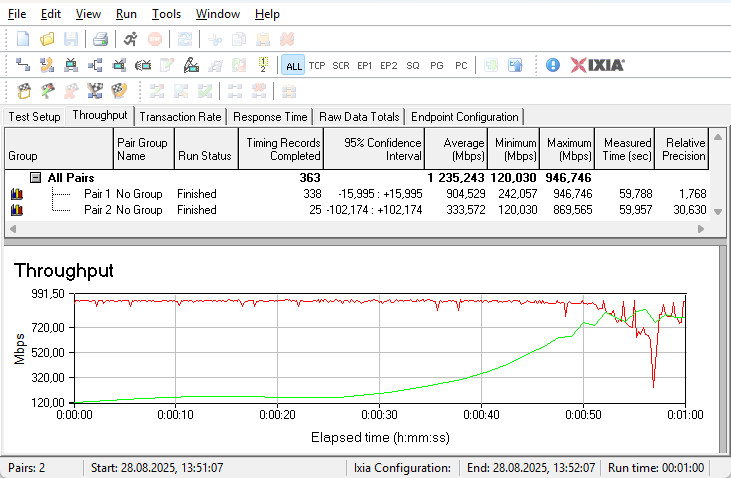731x478 pixels.
Task: Switch to the Response Time tab
Action: click(270, 117)
